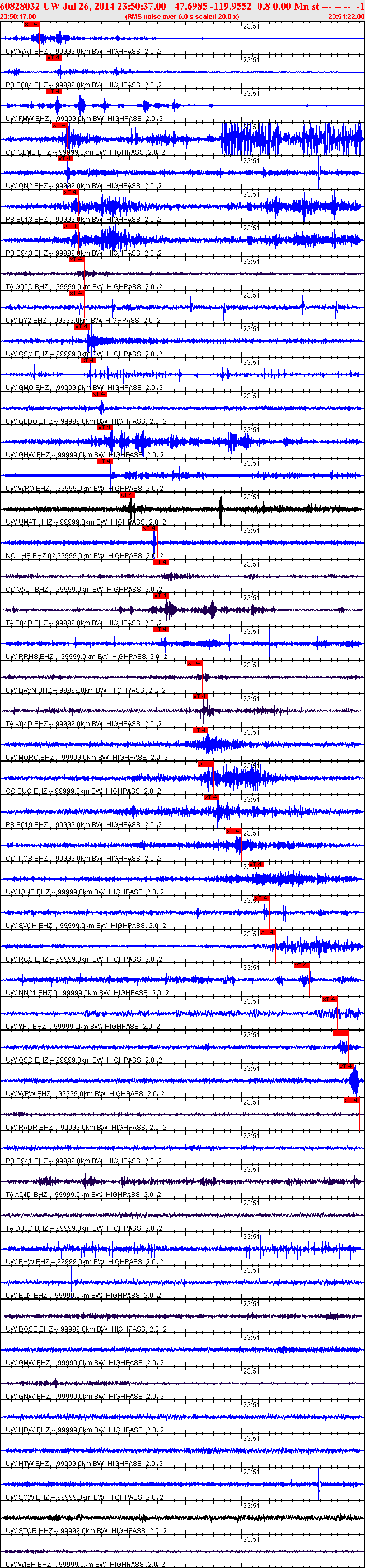The image size is (365, 1568).
Task: Click the station label 'UW GHW EHZ'
Action: (27, 454)
